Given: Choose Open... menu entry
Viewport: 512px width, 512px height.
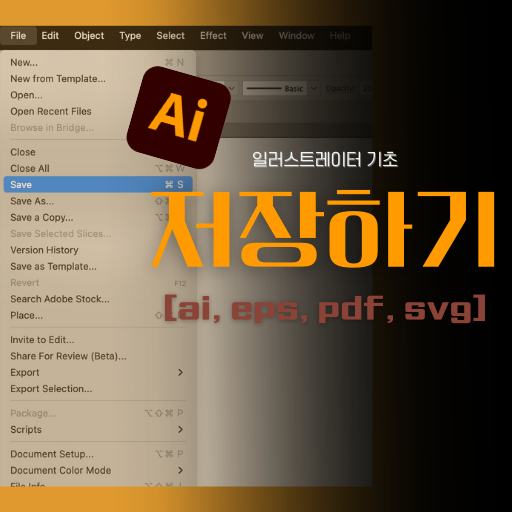Looking at the screenshot, I should point(98,95).
